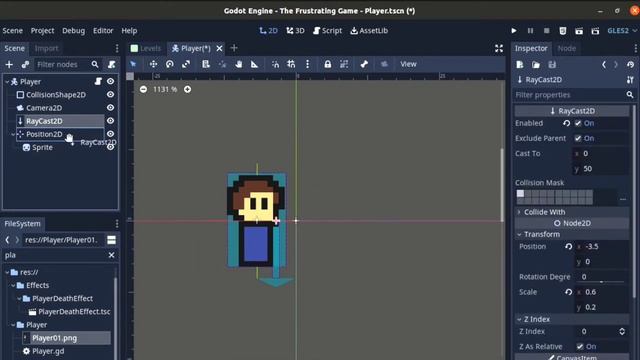Instance a child scene with link icon
The image size is (640, 360).
[25, 64]
